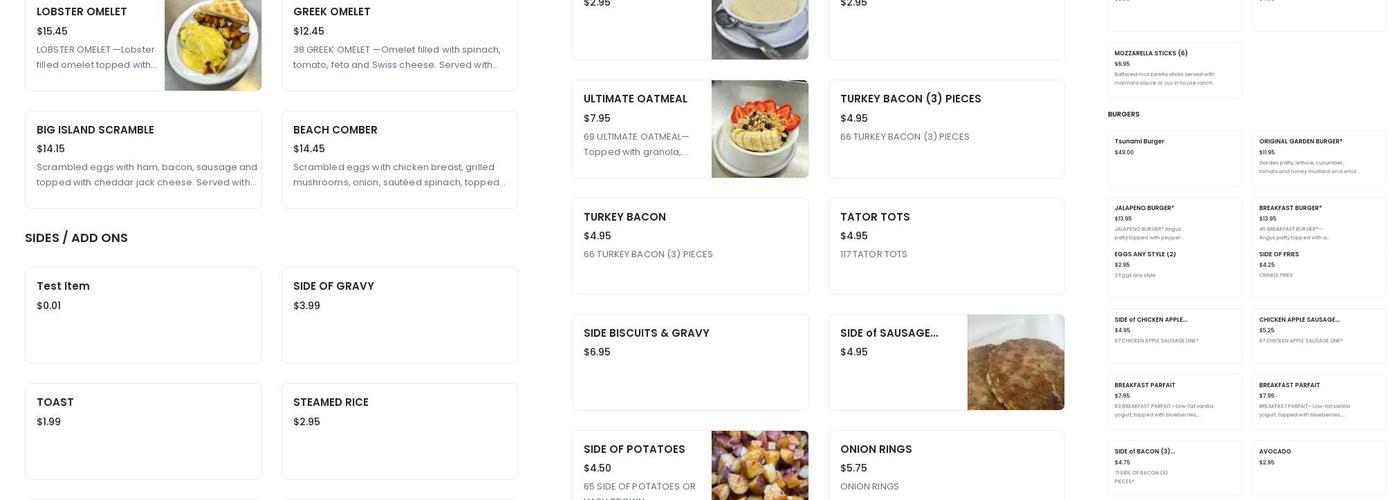Open the Lobster Omelet photo
The image size is (1400, 500).
213,45
